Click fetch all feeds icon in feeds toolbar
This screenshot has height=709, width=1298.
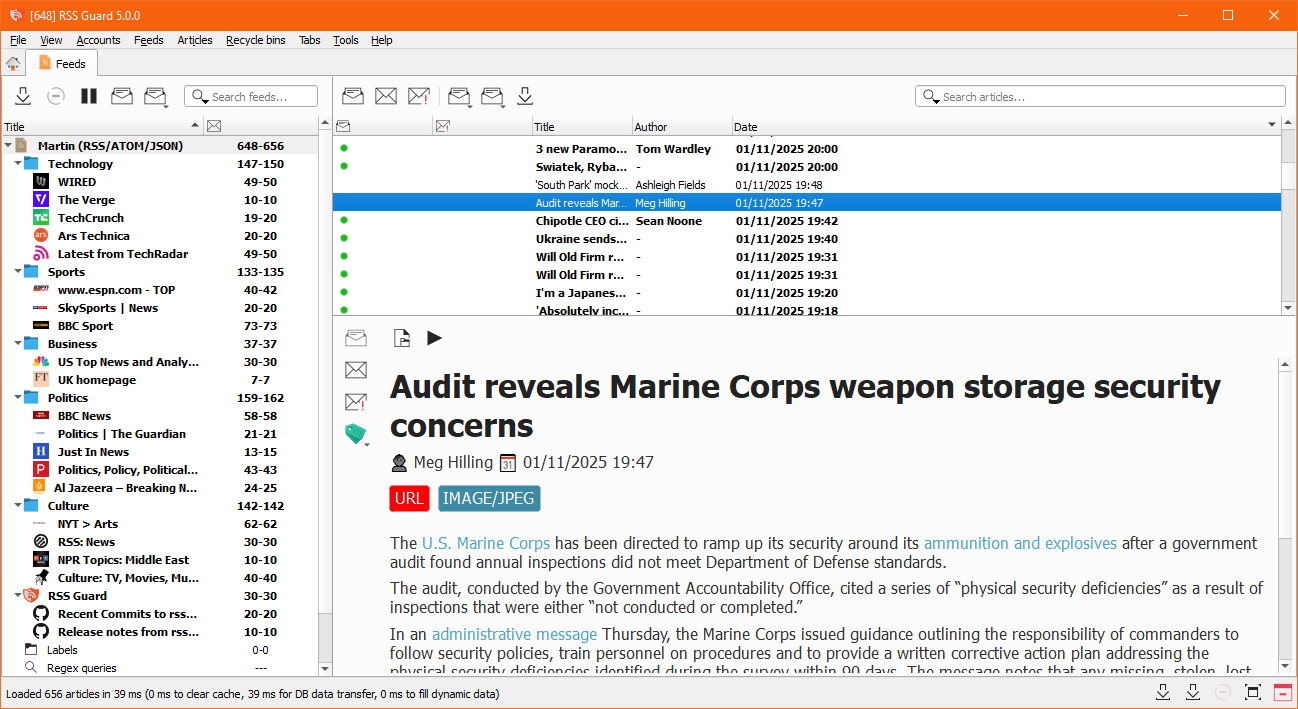[x=23, y=96]
